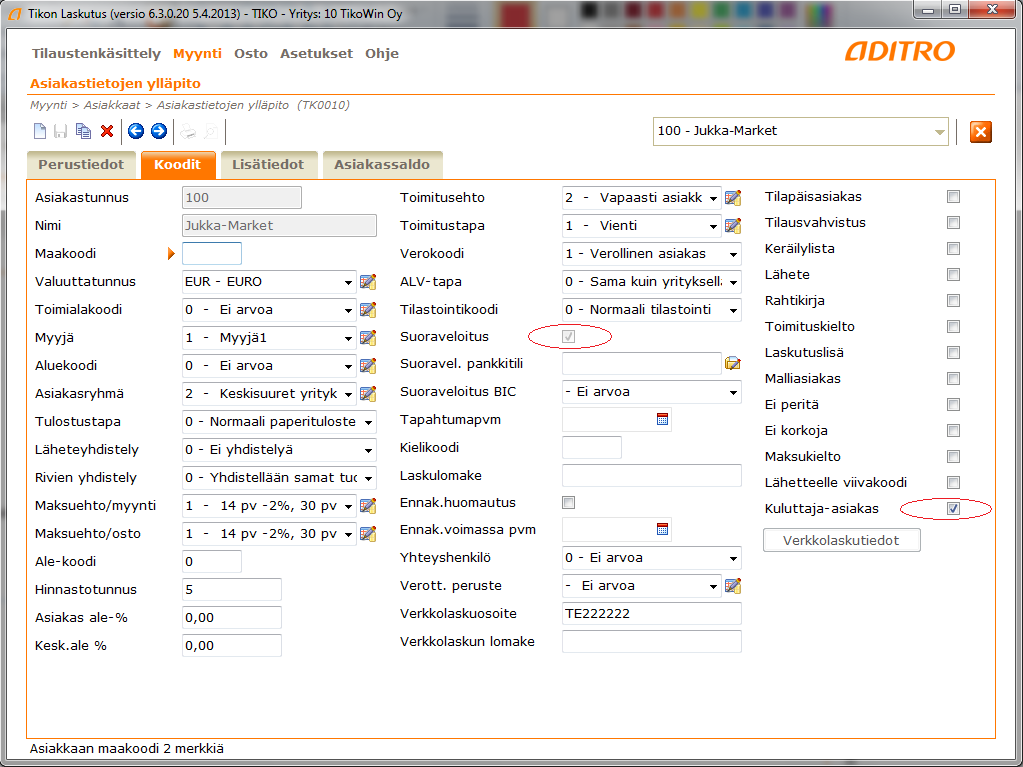Click the Verkkolaskuosoite field TE222222
The width and height of the screenshot is (1023, 767).
pos(652,614)
